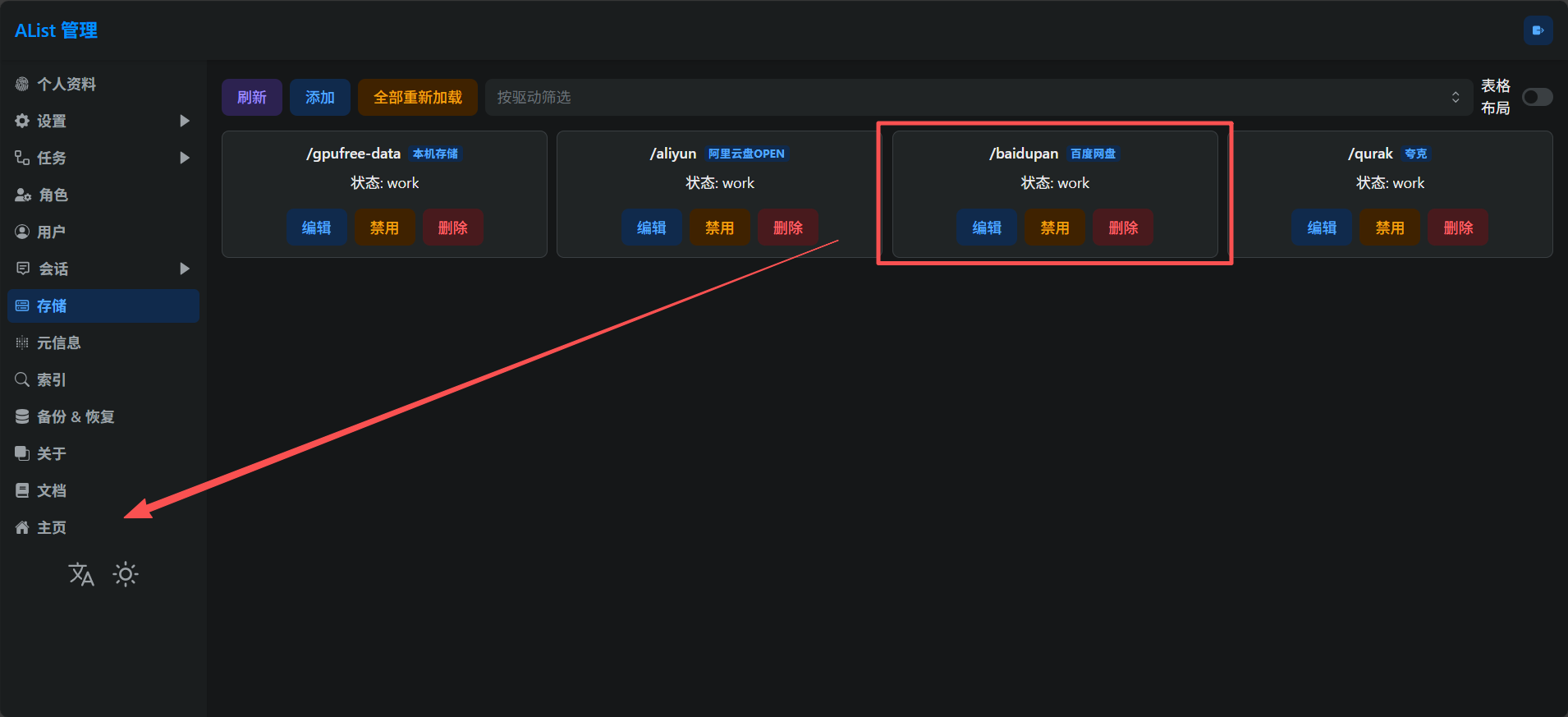
Task: Disable the /aliyun storage with 禁用
Action: [719, 228]
